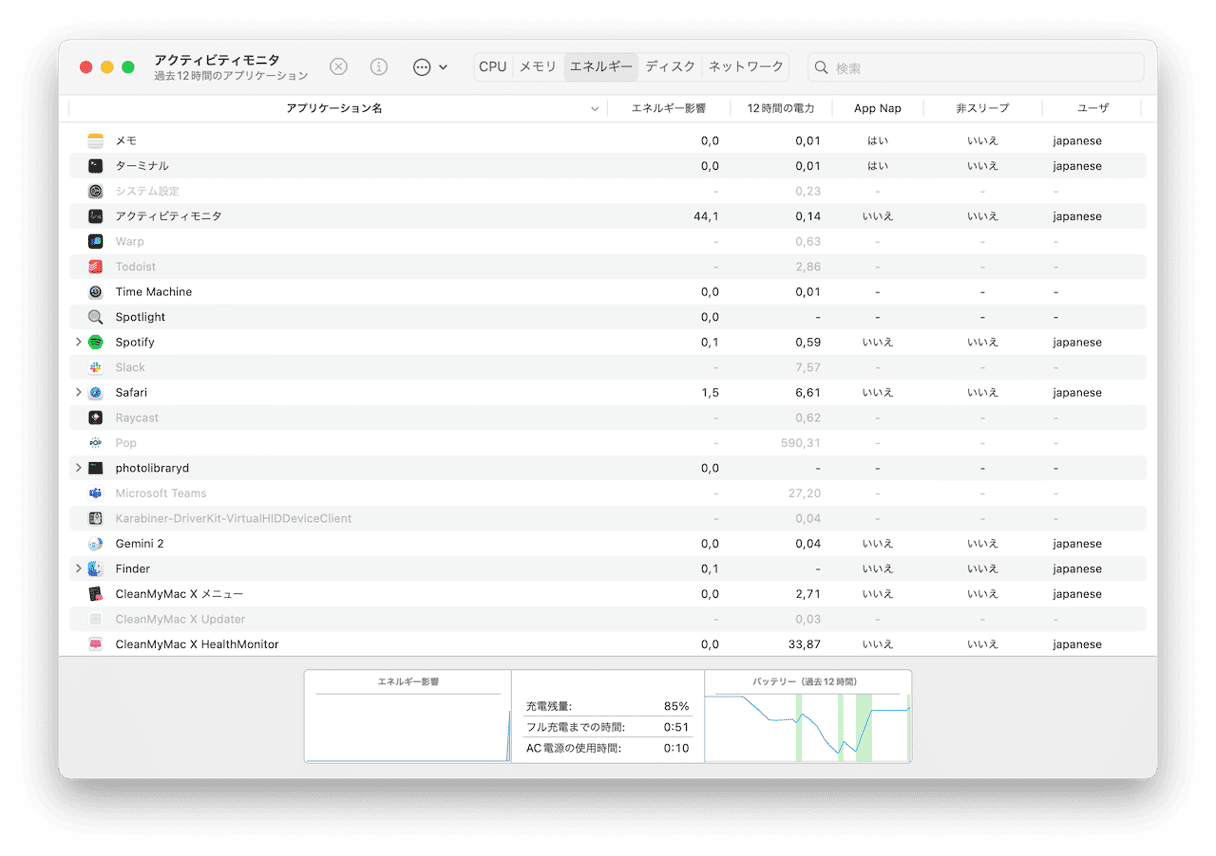Viewport: 1216px width, 856px height.
Task: Click Pop's 590,31 power value
Action: (x=801, y=443)
